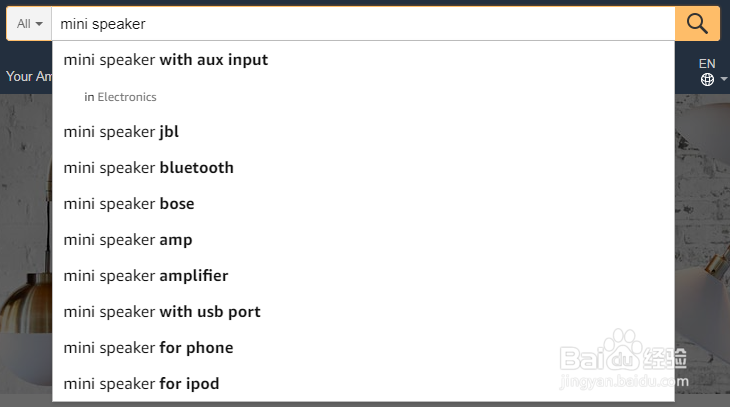Expand the arrow beside the globe icon

722,81
